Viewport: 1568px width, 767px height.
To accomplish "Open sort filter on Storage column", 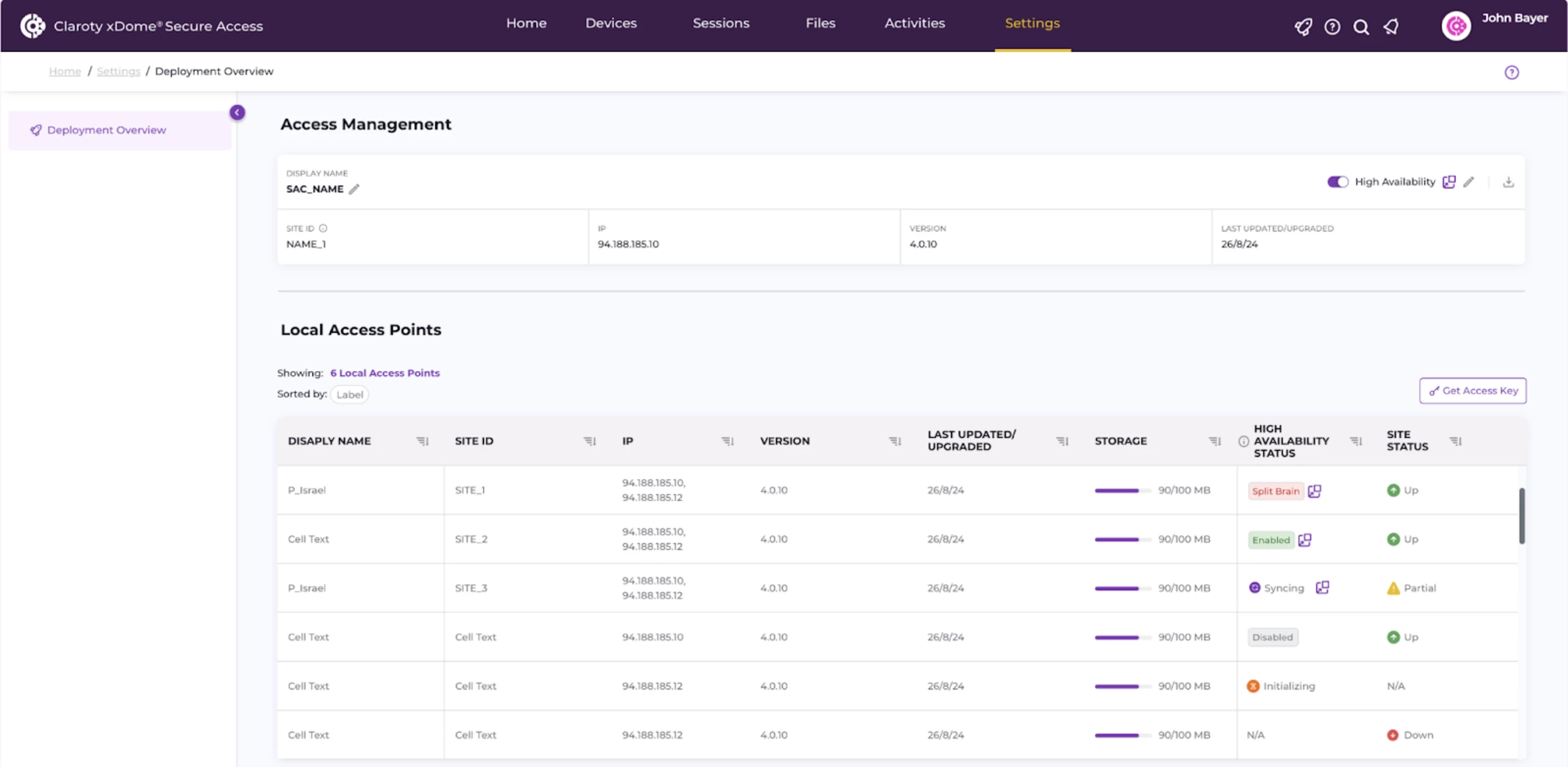I will coord(1214,441).
